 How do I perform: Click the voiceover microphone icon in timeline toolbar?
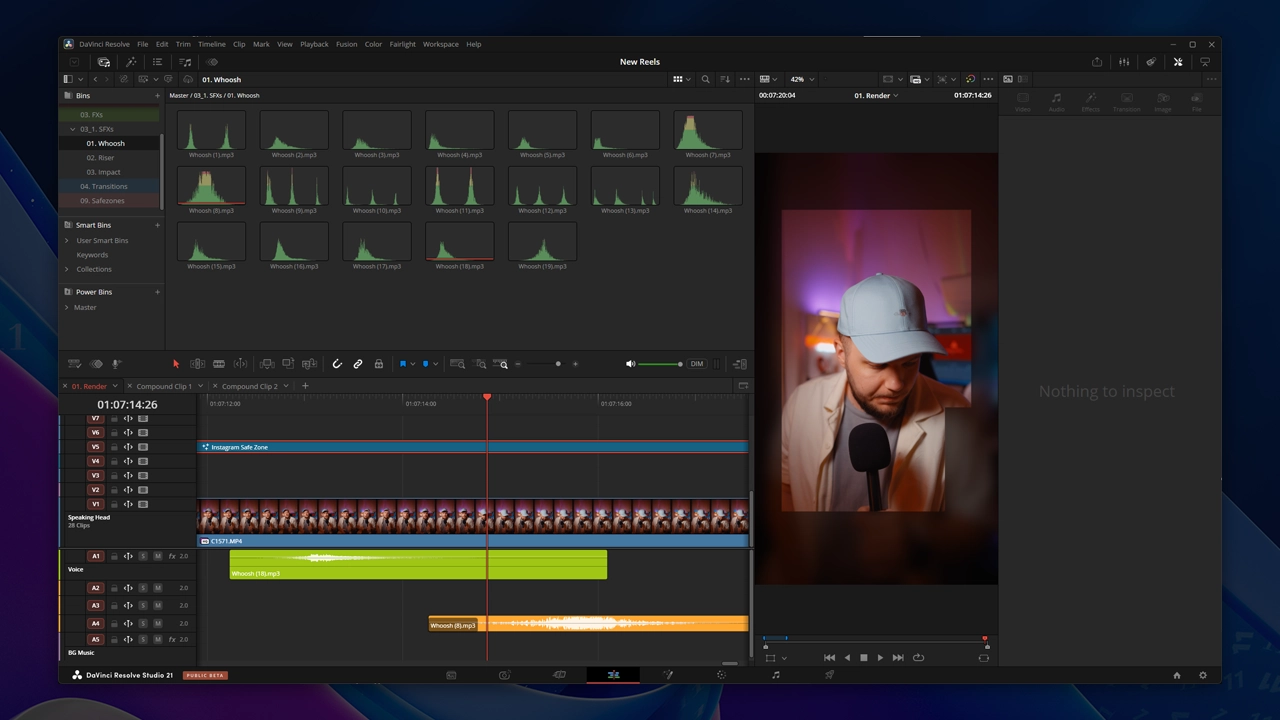[117, 364]
